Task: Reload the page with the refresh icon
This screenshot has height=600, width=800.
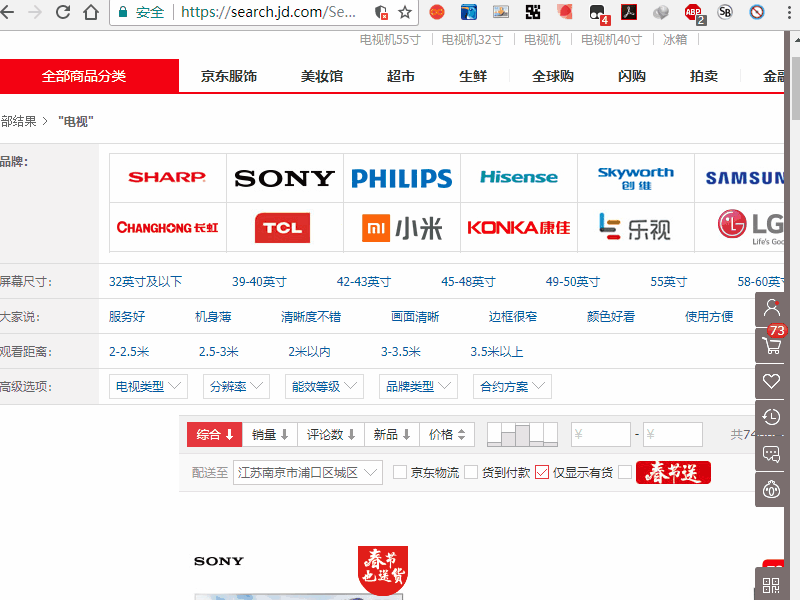Action: click(63, 12)
